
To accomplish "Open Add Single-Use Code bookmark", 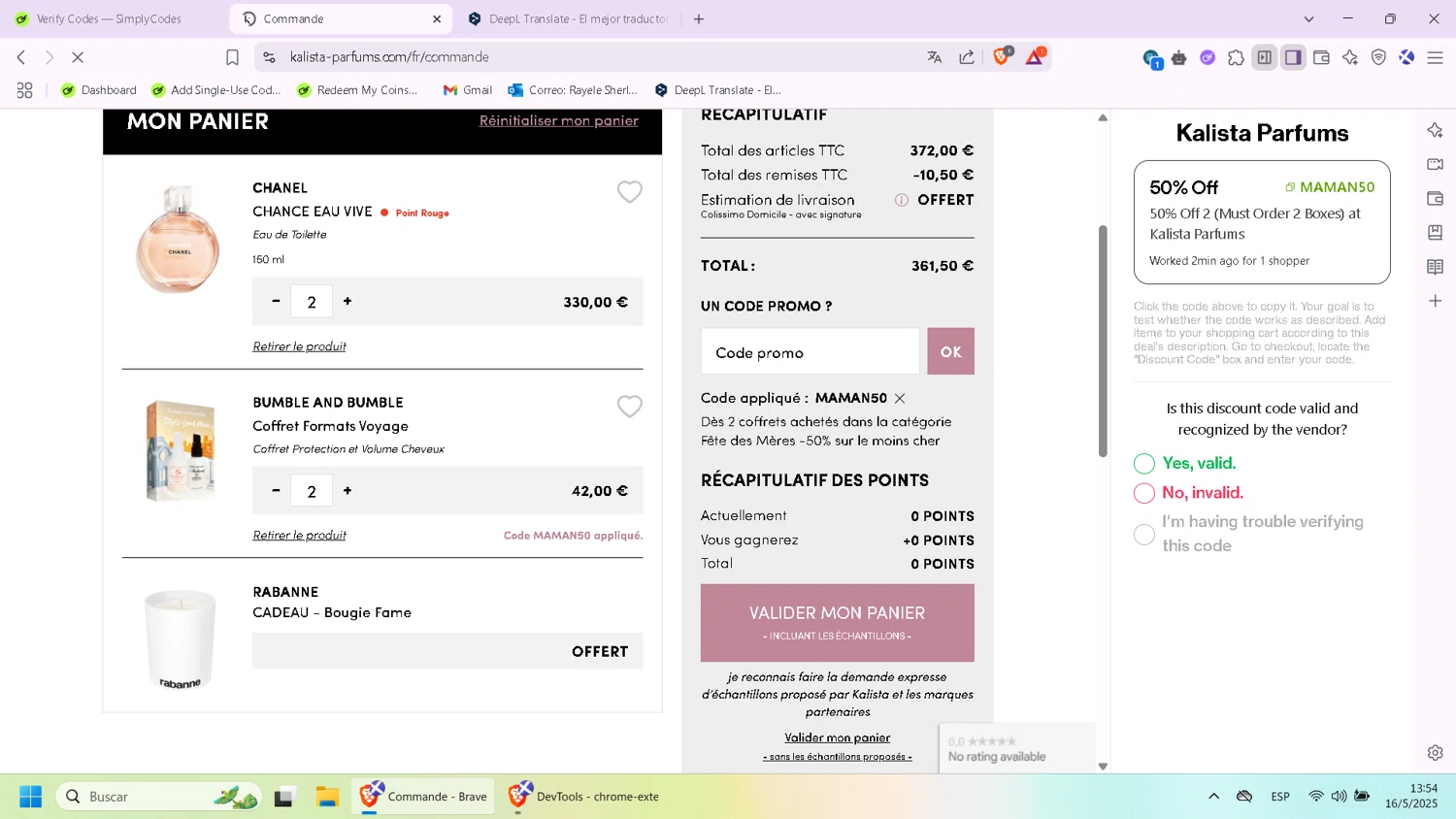I will 215,90.
